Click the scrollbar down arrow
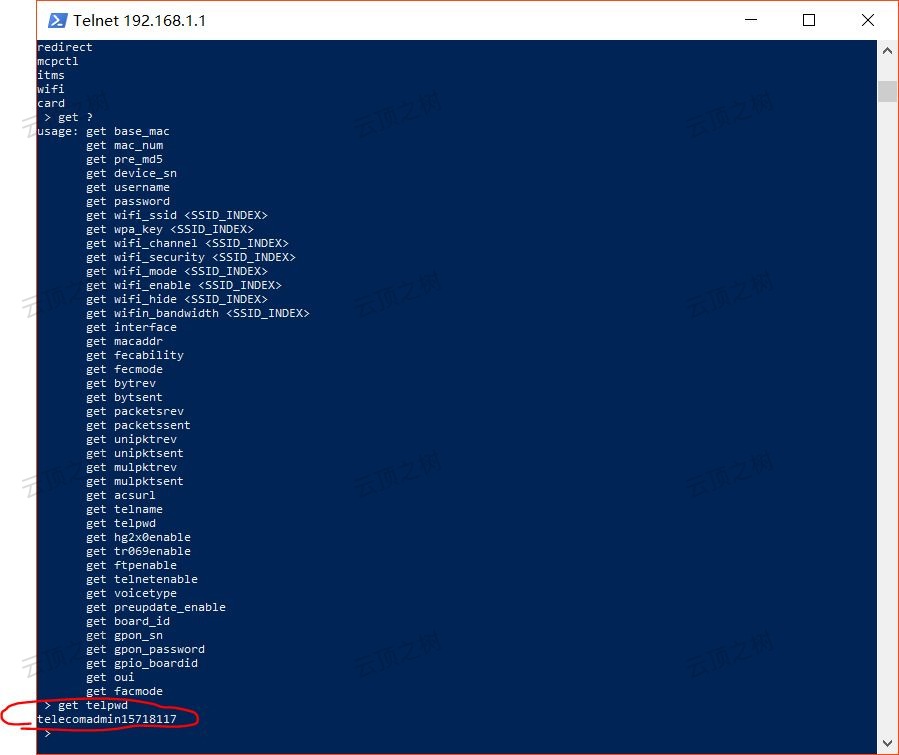The image size is (899, 755). (x=886, y=743)
